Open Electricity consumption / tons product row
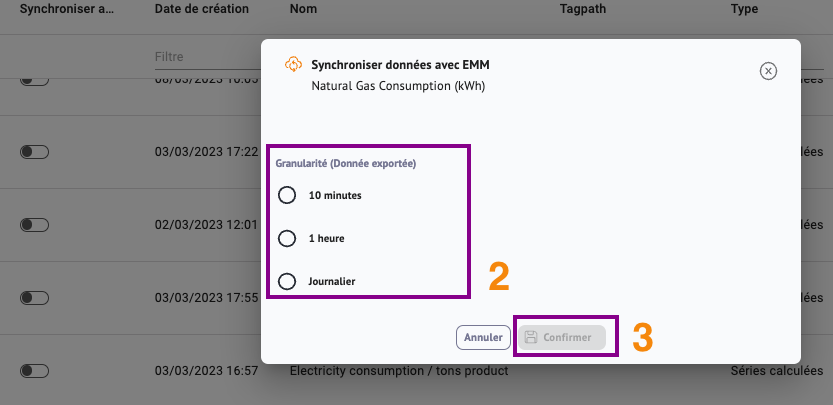 click(x=399, y=372)
